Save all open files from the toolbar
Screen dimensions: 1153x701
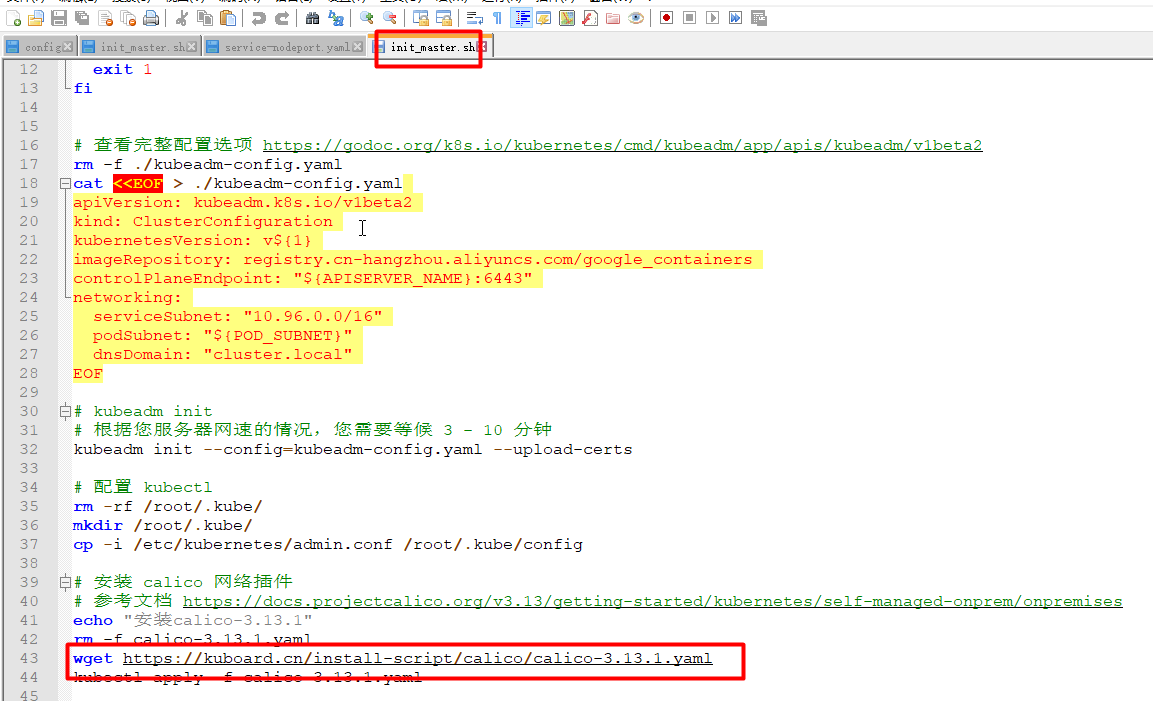[x=82, y=18]
